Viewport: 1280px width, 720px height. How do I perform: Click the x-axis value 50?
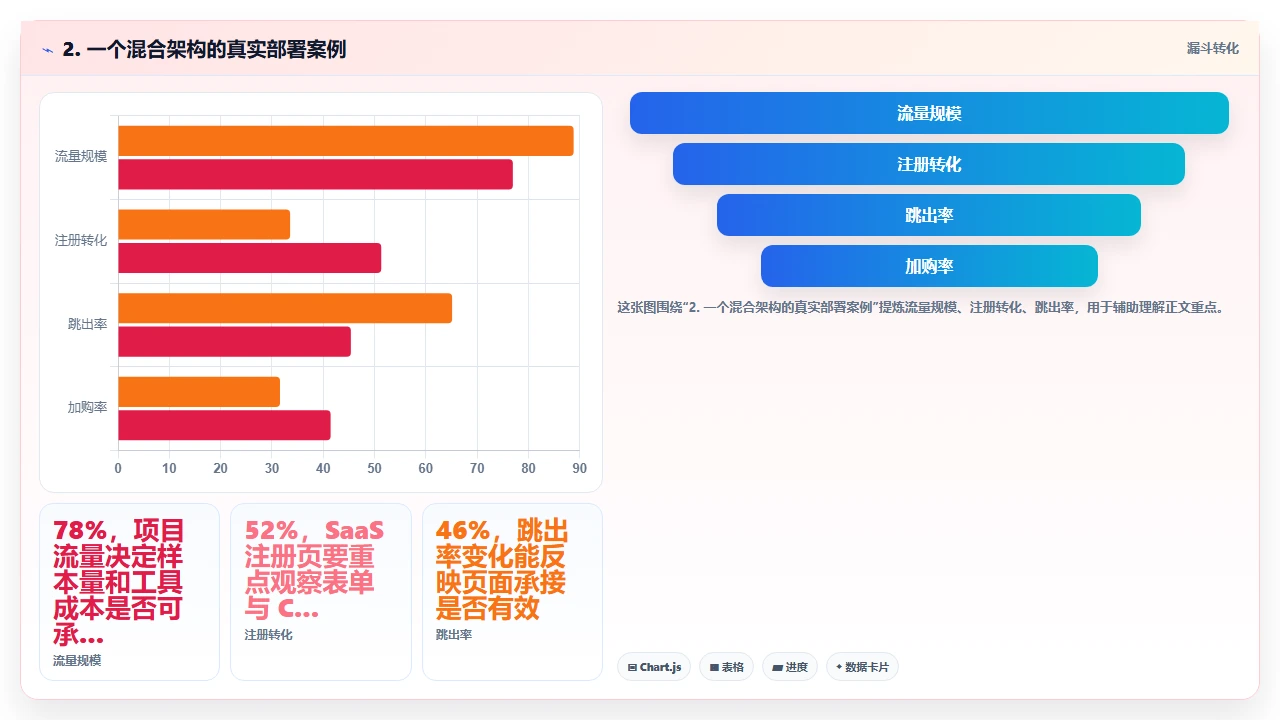(374, 468)
